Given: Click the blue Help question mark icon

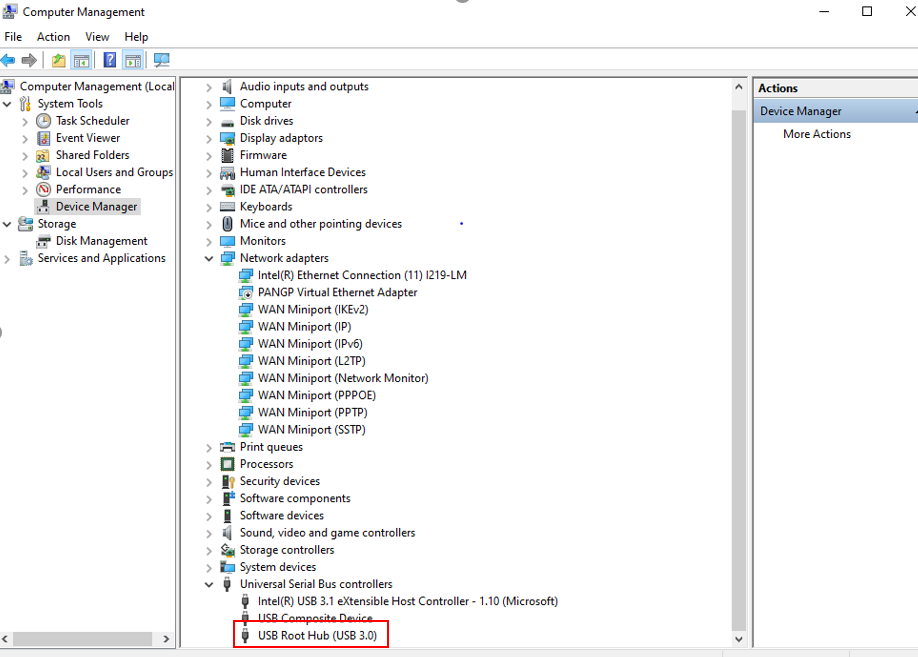Looking at the screenshot, I should tap(109, 60).
